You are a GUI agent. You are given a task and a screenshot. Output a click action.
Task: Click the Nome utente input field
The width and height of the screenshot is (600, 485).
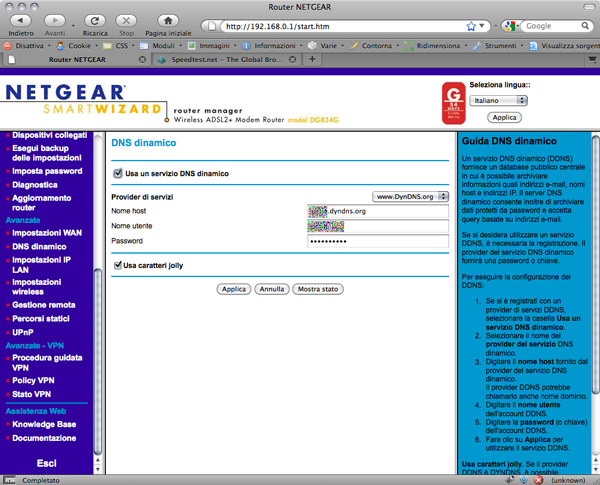(378, 226)
